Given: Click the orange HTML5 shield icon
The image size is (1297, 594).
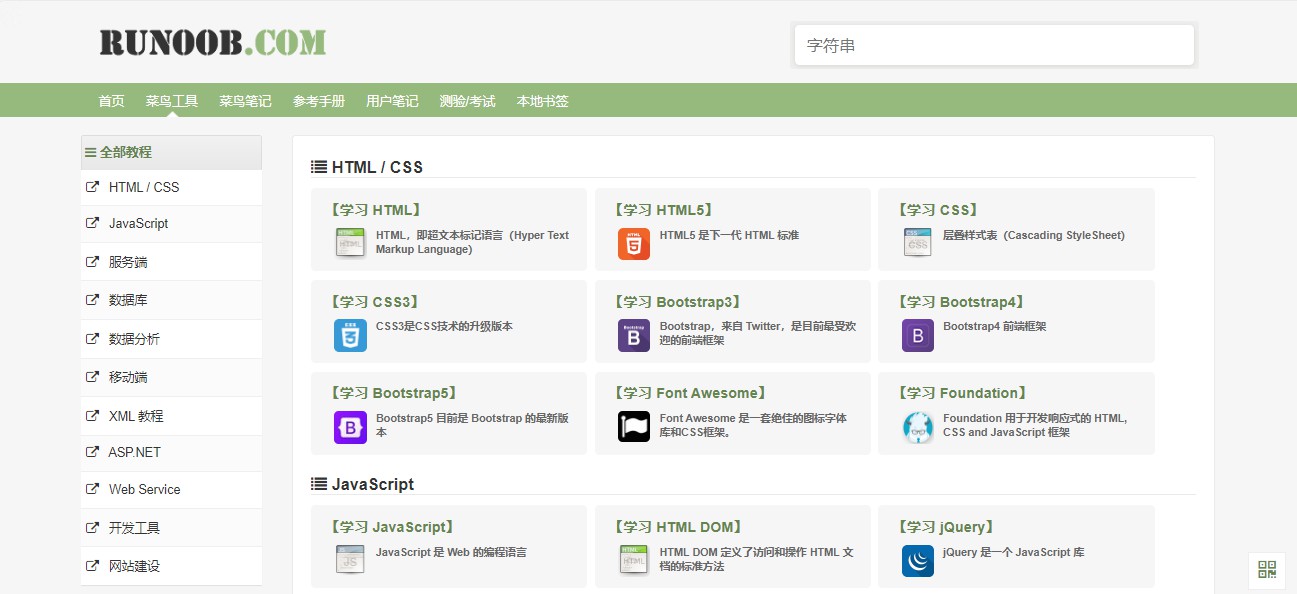Looking at the screenshot, I should pos(634,243).
